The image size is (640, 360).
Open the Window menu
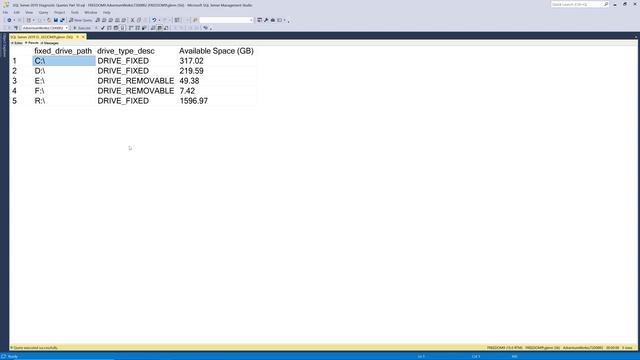[91, 12]
